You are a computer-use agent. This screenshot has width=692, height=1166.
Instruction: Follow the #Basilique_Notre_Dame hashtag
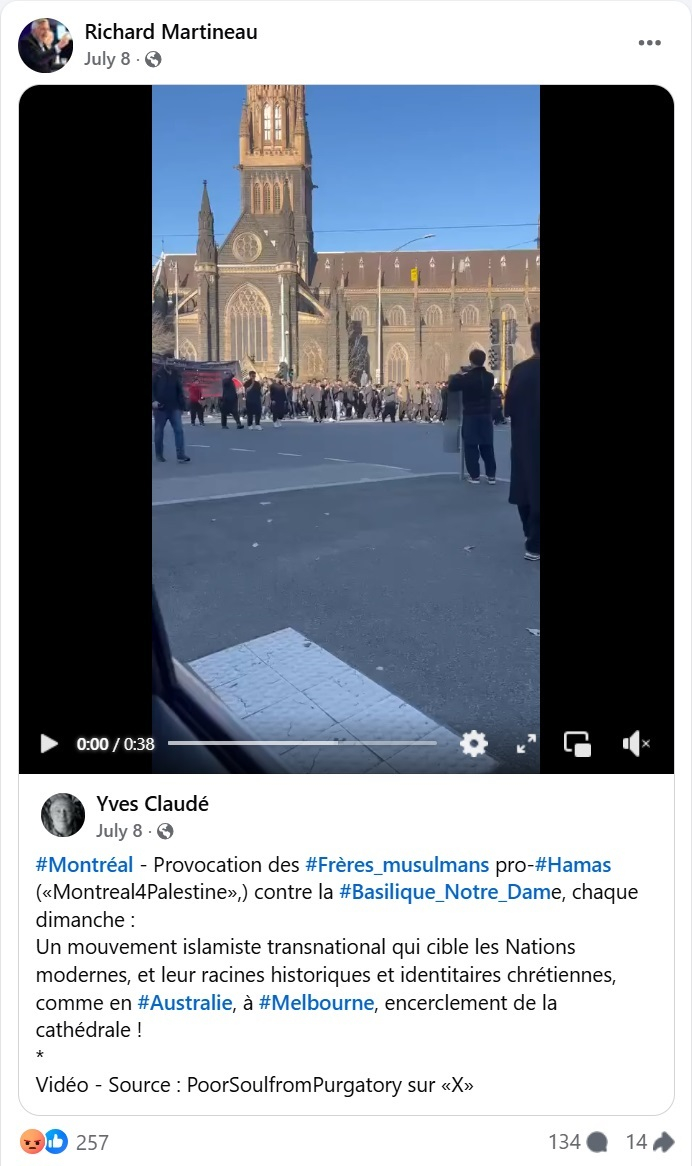click(x=450, y=892)
